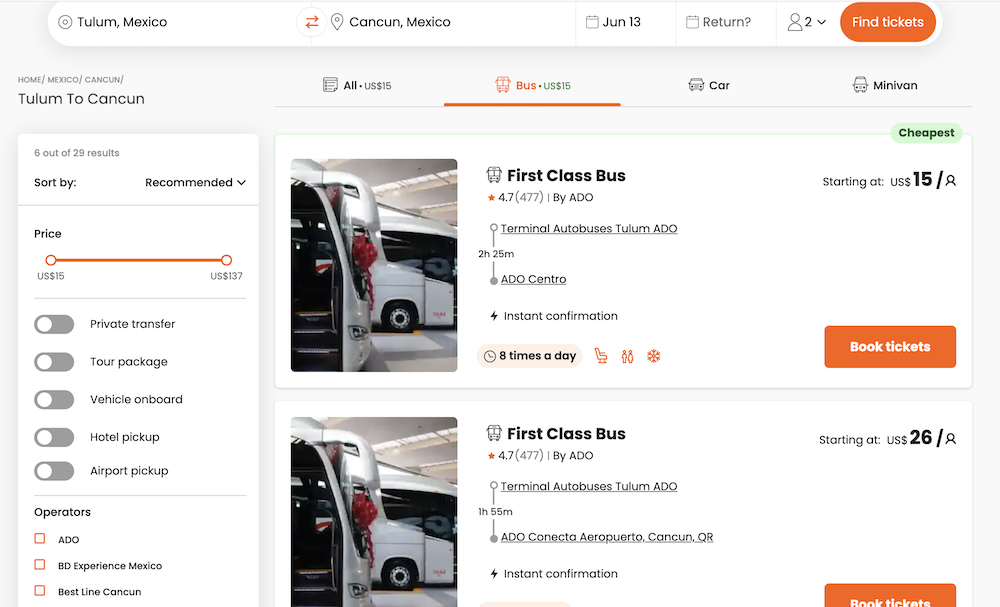The image size is (1000, 607).
Task: Open the Return date picker
Action: click(725, 21)
